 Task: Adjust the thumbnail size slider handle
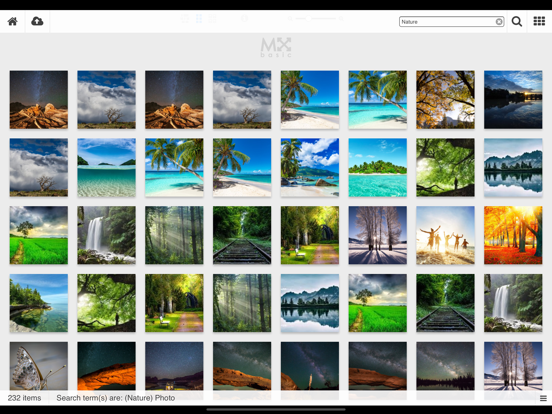[x=308, y=18]
